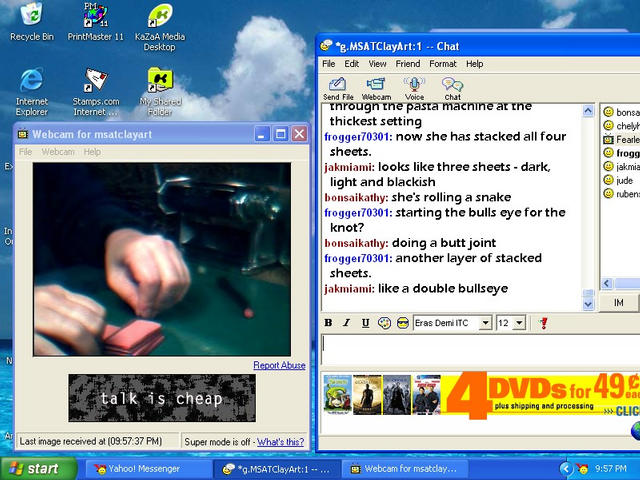The height and width of the screenshot is (480, 640).
Task: Open My Shared Folder icon
Action: point(160,91)
